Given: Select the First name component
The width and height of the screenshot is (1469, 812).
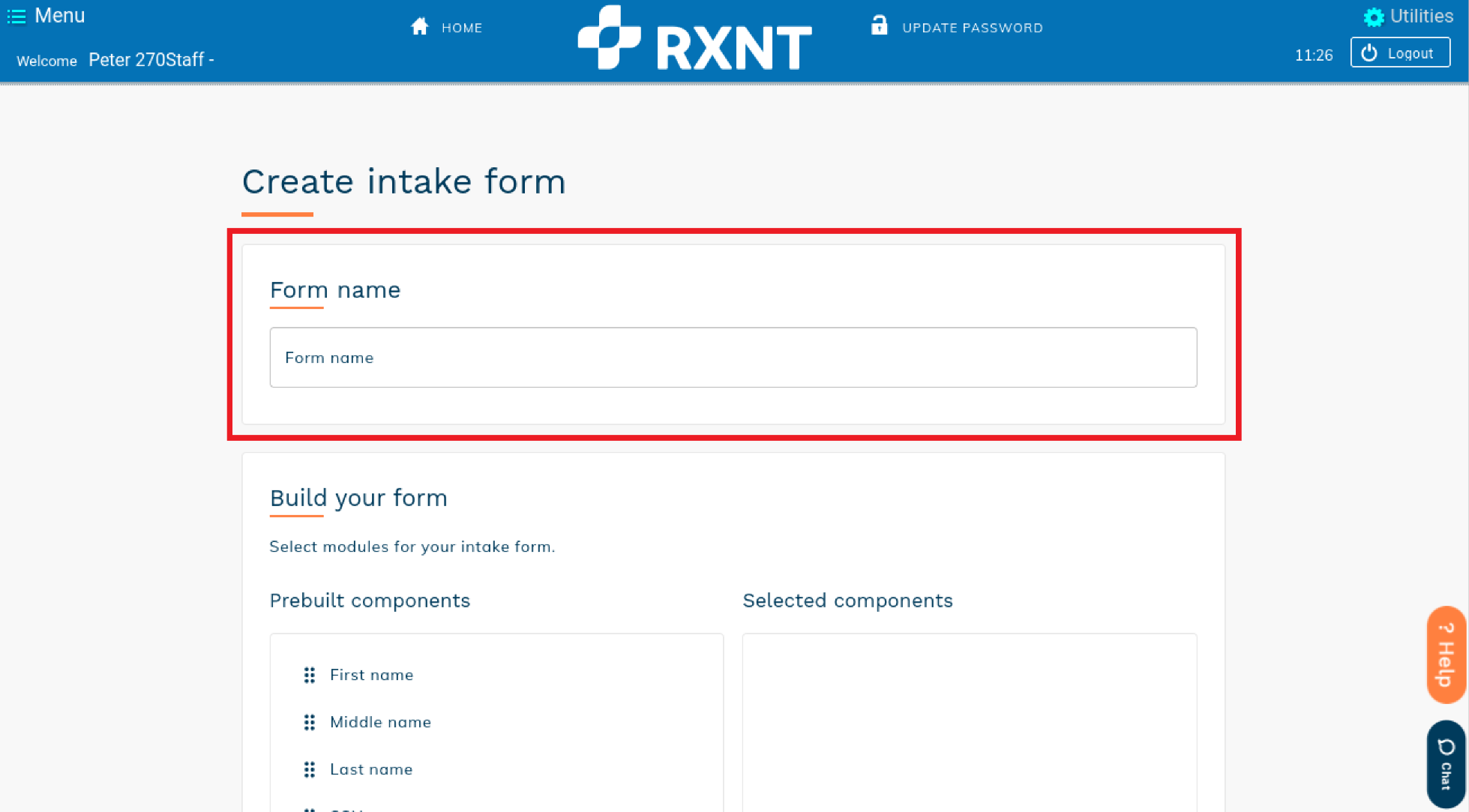Looking at the screenshot, I should 371,675.
